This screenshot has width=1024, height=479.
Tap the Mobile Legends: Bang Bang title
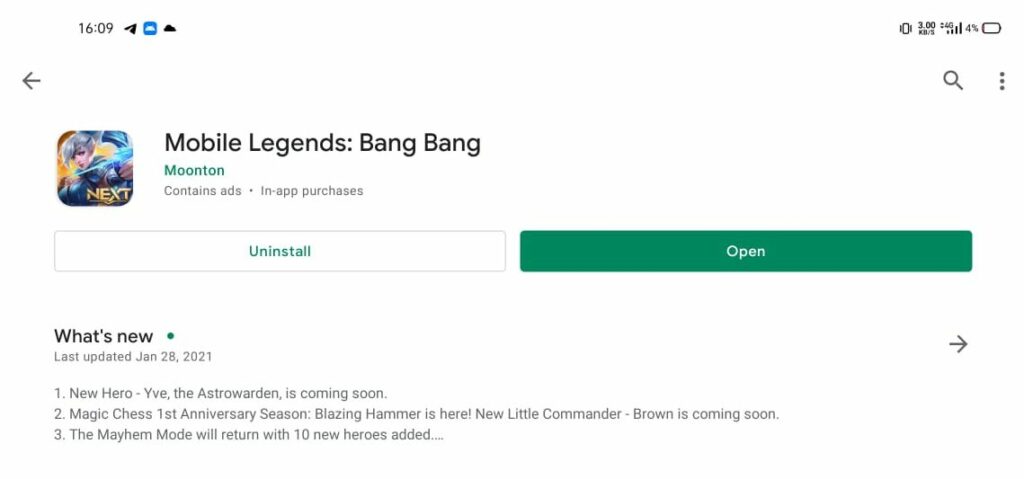[x=322, y=142]
